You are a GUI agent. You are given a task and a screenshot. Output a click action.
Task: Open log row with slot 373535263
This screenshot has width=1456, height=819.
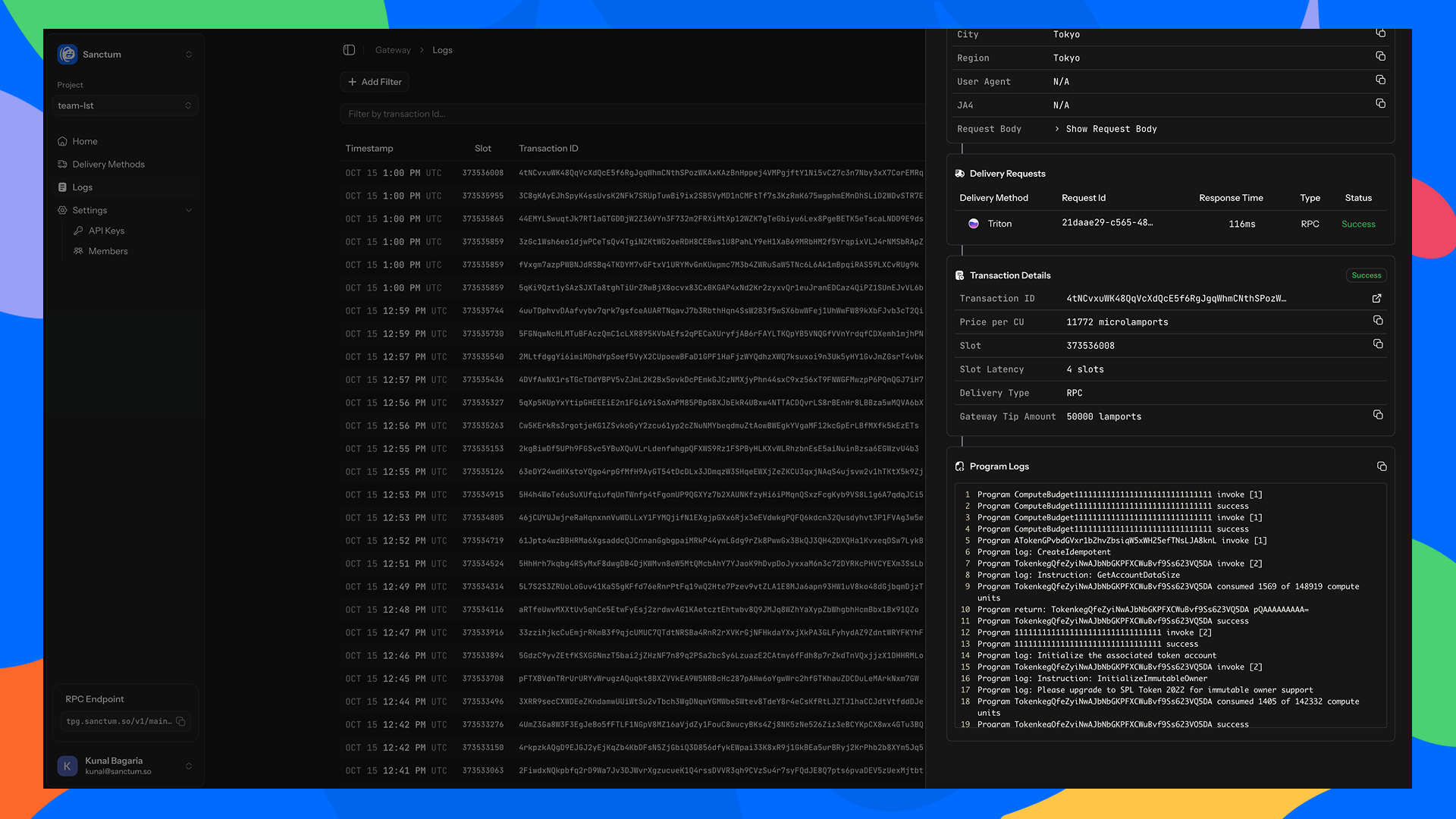(x=632, y=425)
